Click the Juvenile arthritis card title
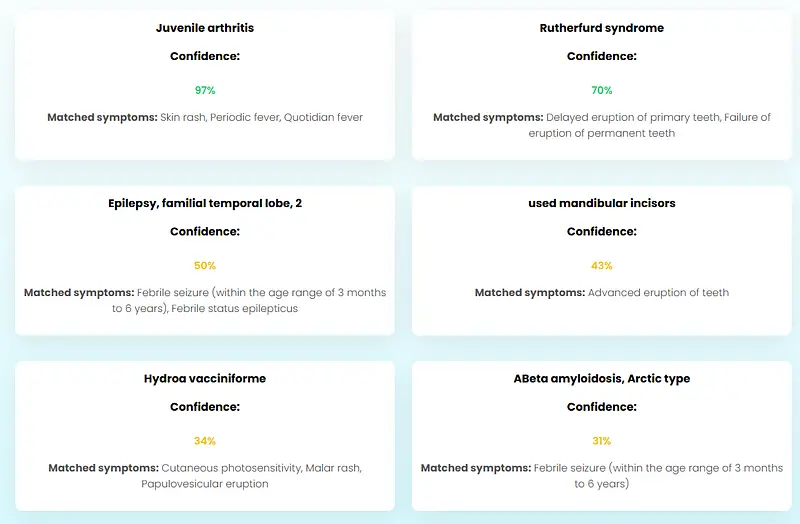 click(x=205, y=28)
